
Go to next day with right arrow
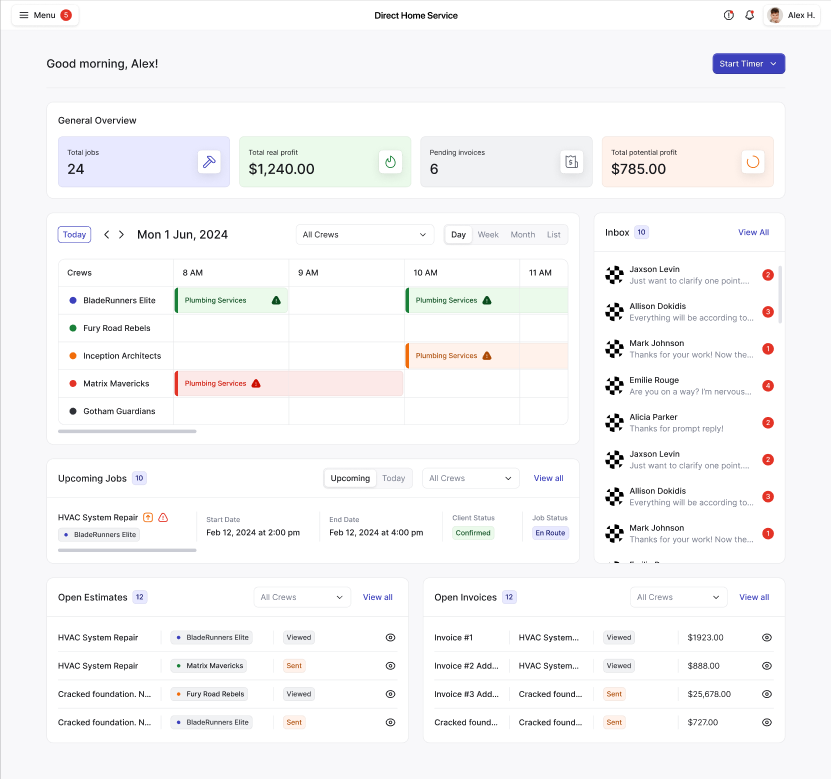(x=122, y=235)
